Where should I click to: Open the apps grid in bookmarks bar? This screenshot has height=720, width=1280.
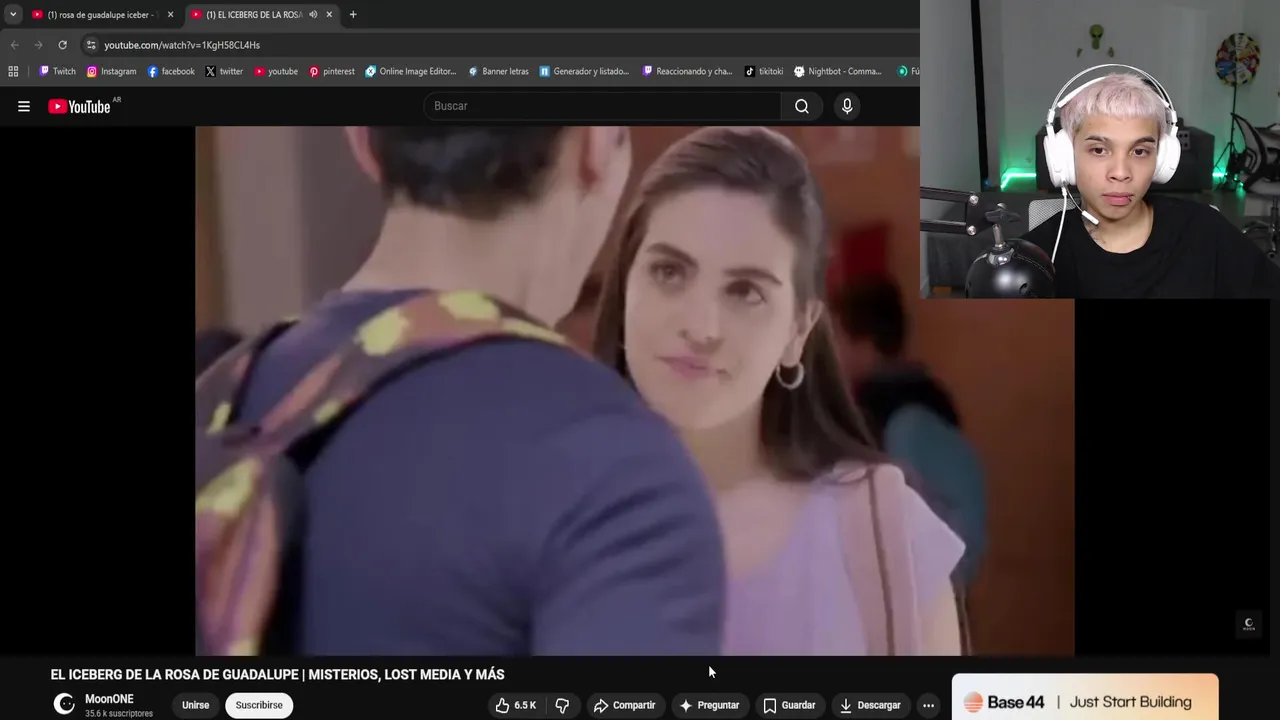click(x=13, y=71)
